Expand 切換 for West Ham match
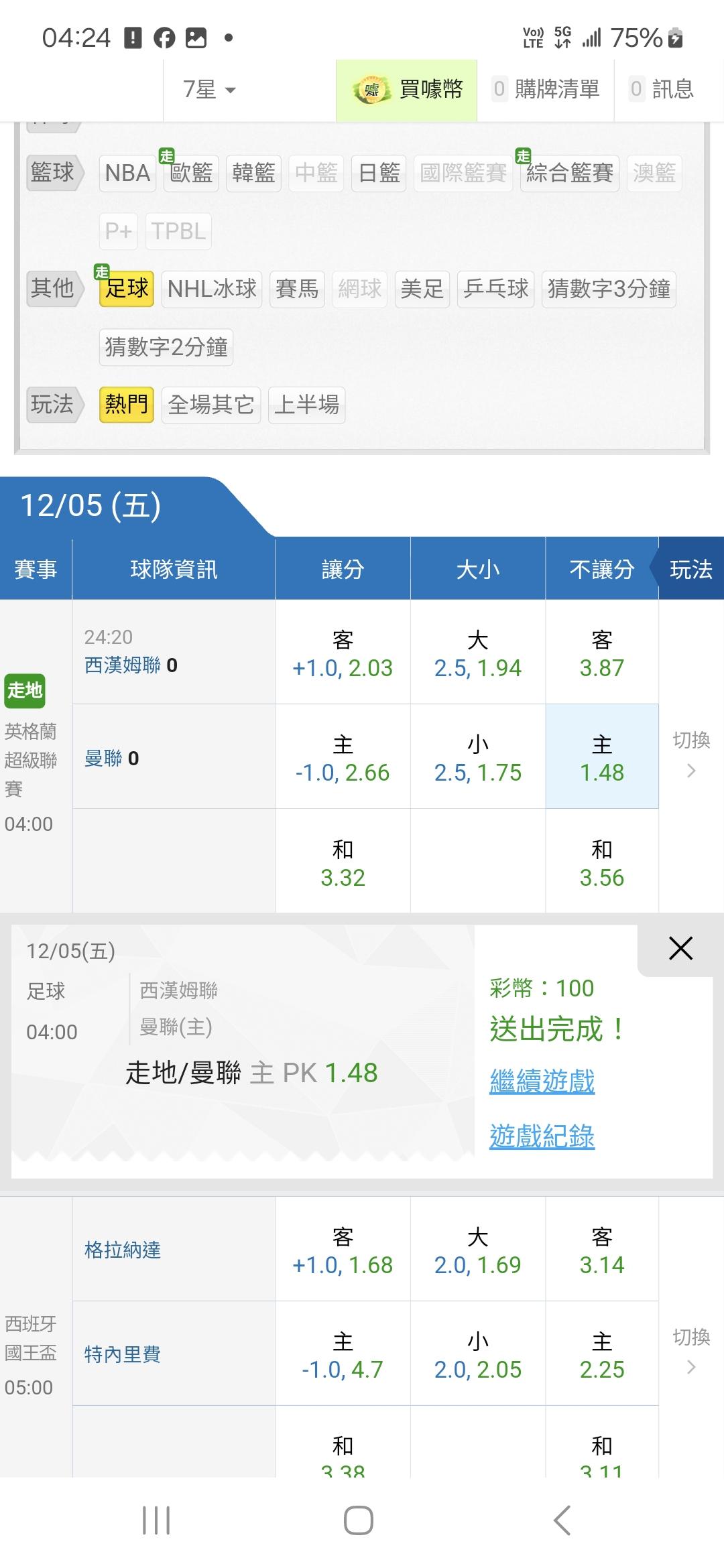The image size is (724, 1568). tap(691, 755)
